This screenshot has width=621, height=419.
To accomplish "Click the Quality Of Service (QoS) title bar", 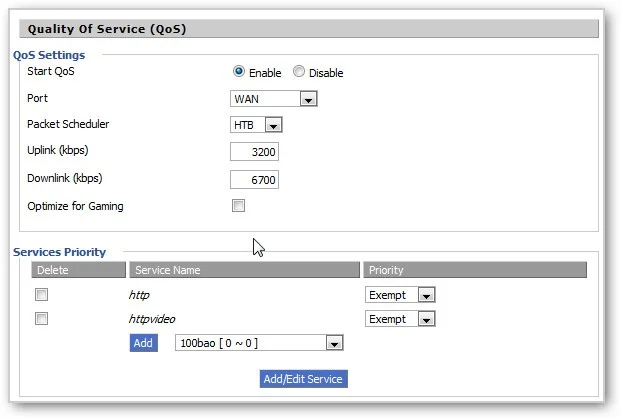I will (x=309, y=29).
